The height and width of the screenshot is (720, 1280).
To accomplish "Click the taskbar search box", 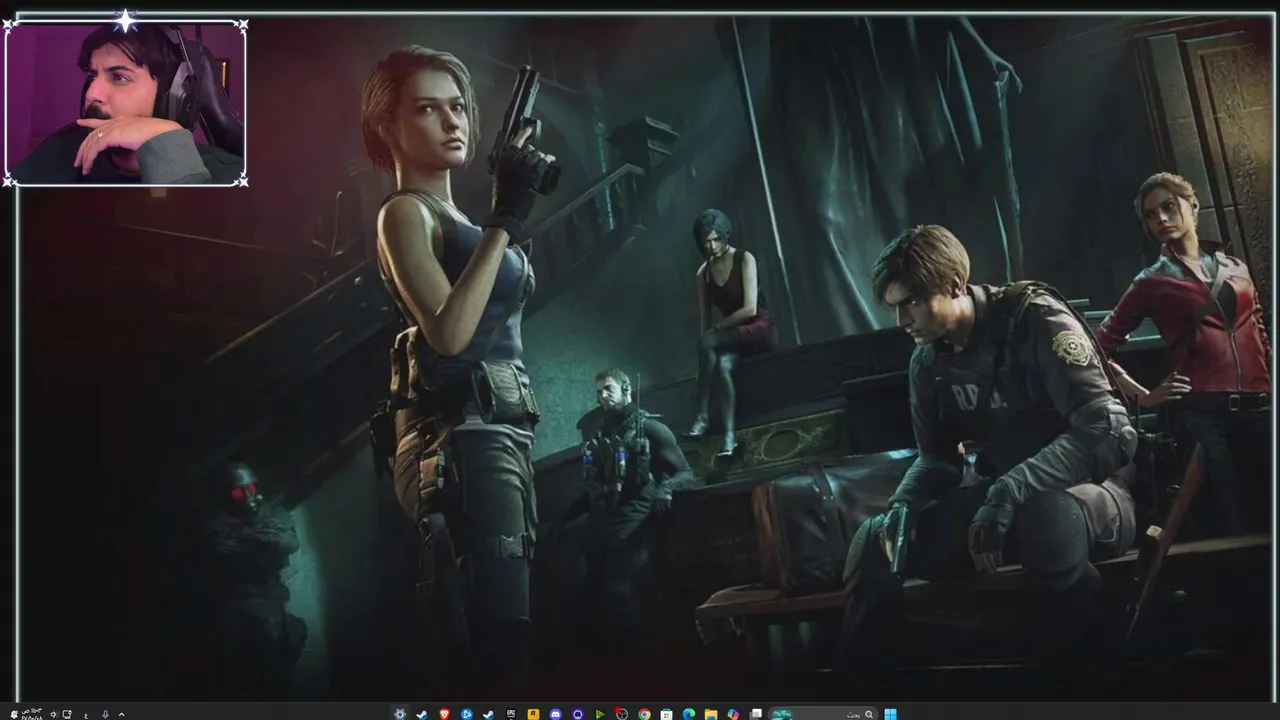I will point(824,714).
